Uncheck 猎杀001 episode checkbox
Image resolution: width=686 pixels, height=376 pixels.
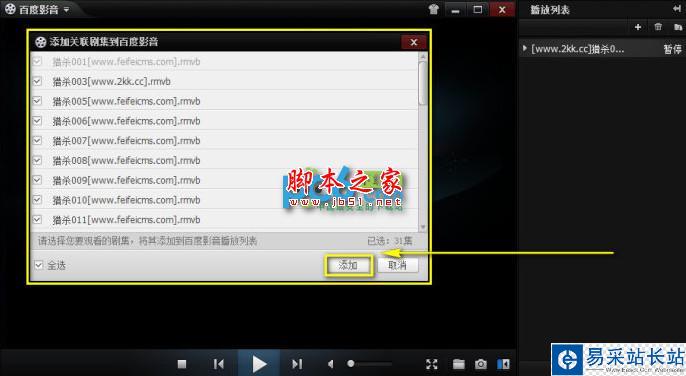click(x=38, y=61)
